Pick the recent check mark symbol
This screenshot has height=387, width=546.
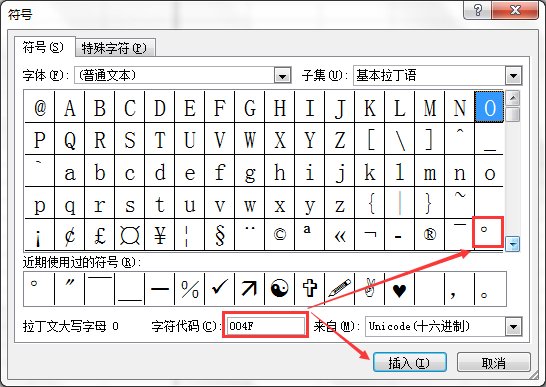click(x=220, y=289)
